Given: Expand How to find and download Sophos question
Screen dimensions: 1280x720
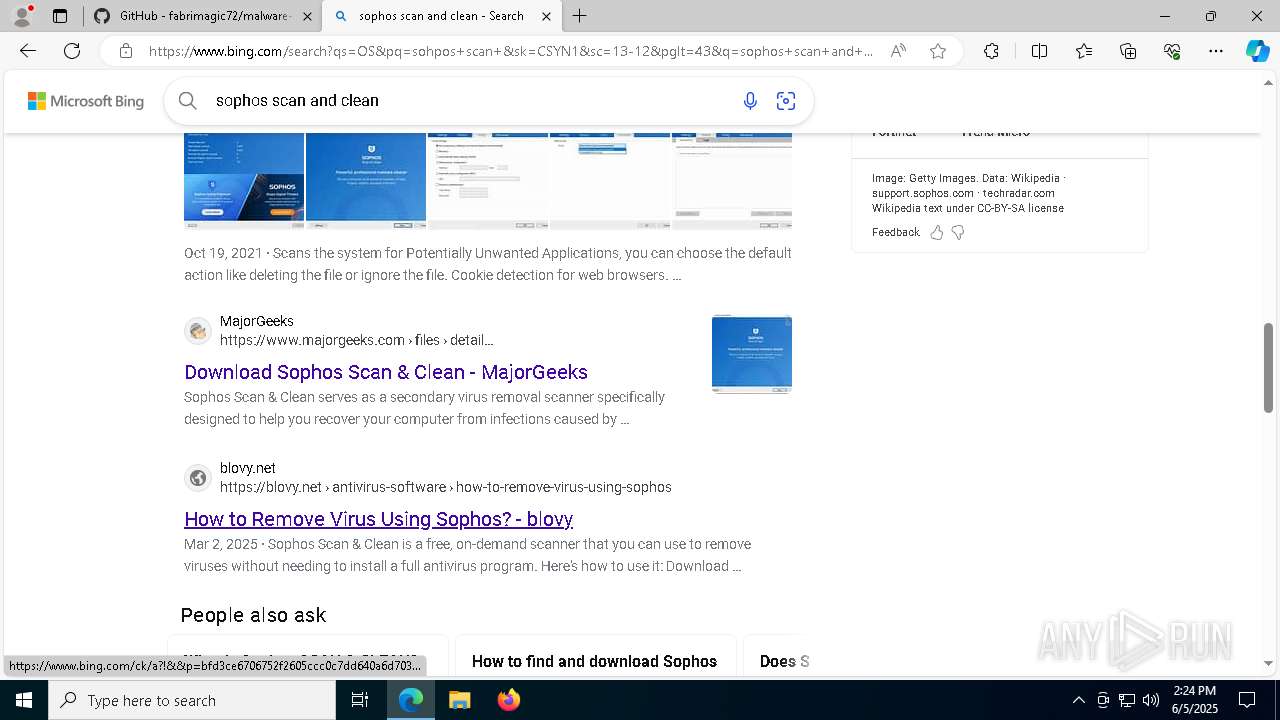Looking at the screenshot, I should 595,661.
